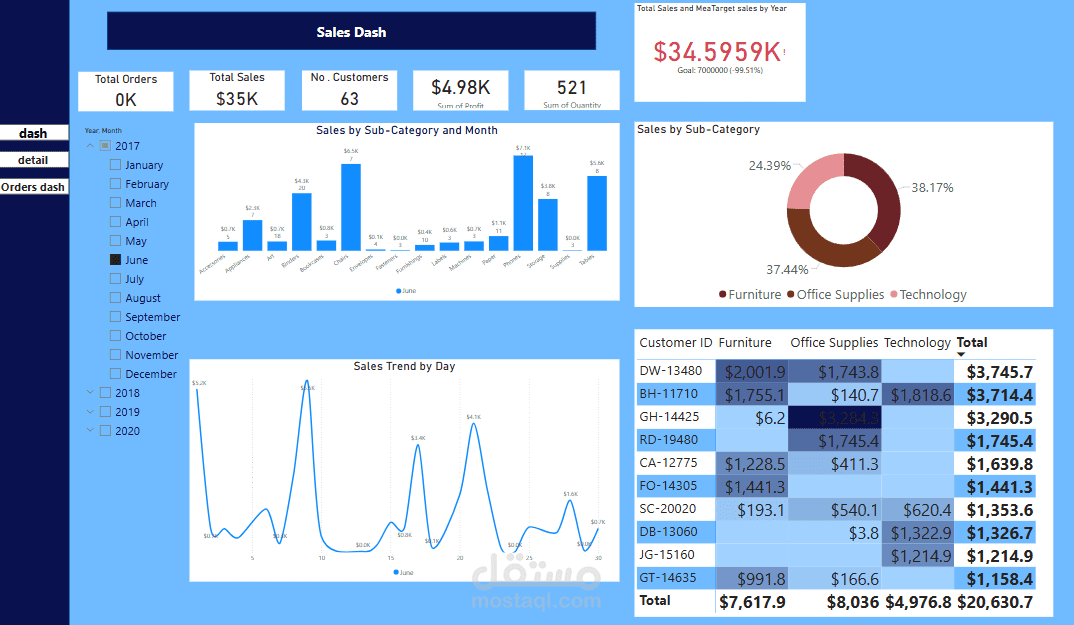Screen dimensions: 1074x625
Task: Sort by Furniture column header
Action: (x=745, y=343)
